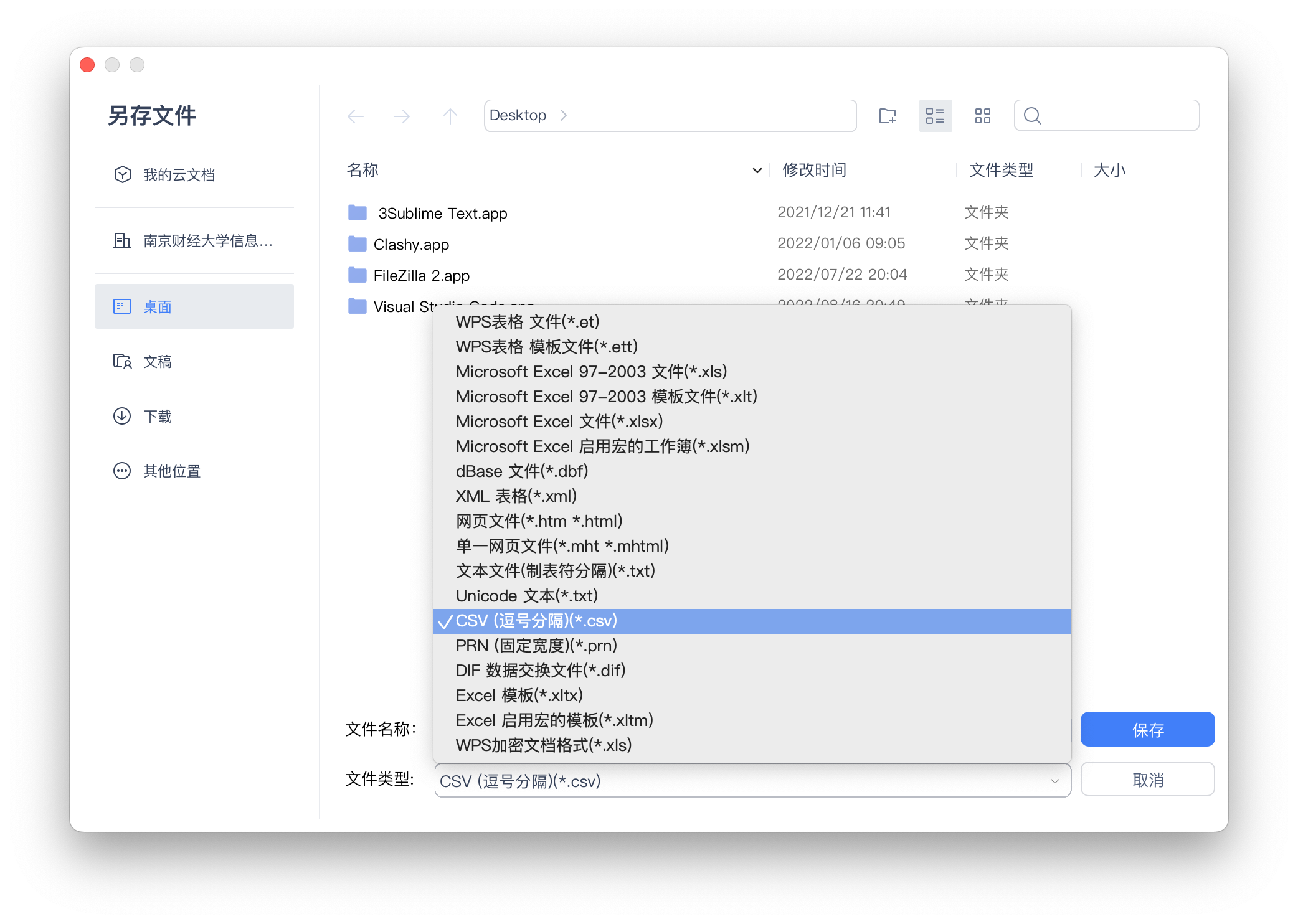Open the FileZilla 2.app folder
Screen dimensions: 1298x924
tap(421, 276)
